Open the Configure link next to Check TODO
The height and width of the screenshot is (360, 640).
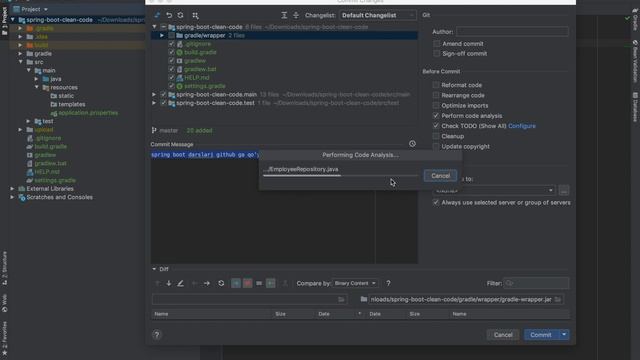tap(522, 126)
